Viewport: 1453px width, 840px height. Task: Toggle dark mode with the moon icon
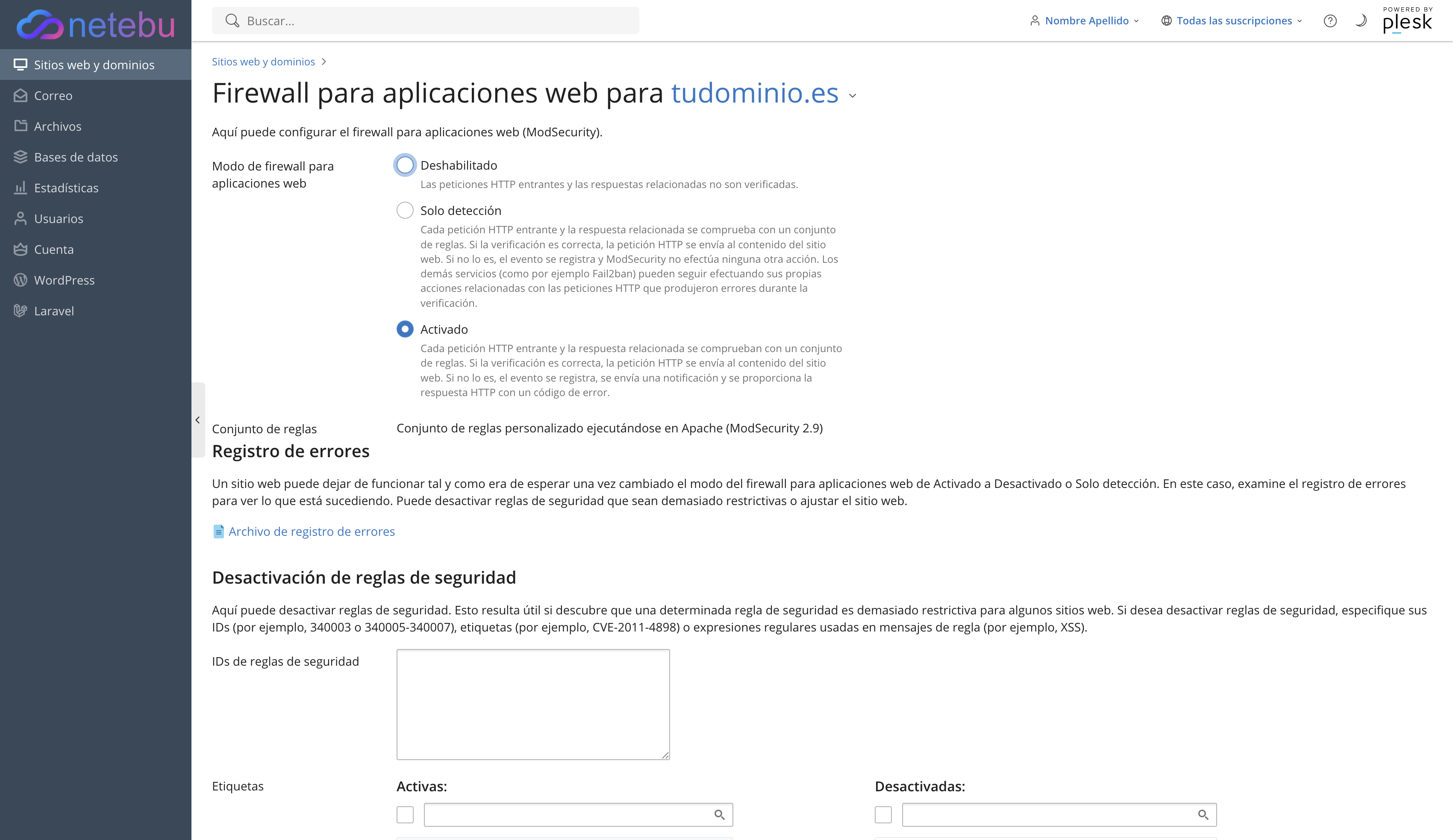pos(1361,21)
